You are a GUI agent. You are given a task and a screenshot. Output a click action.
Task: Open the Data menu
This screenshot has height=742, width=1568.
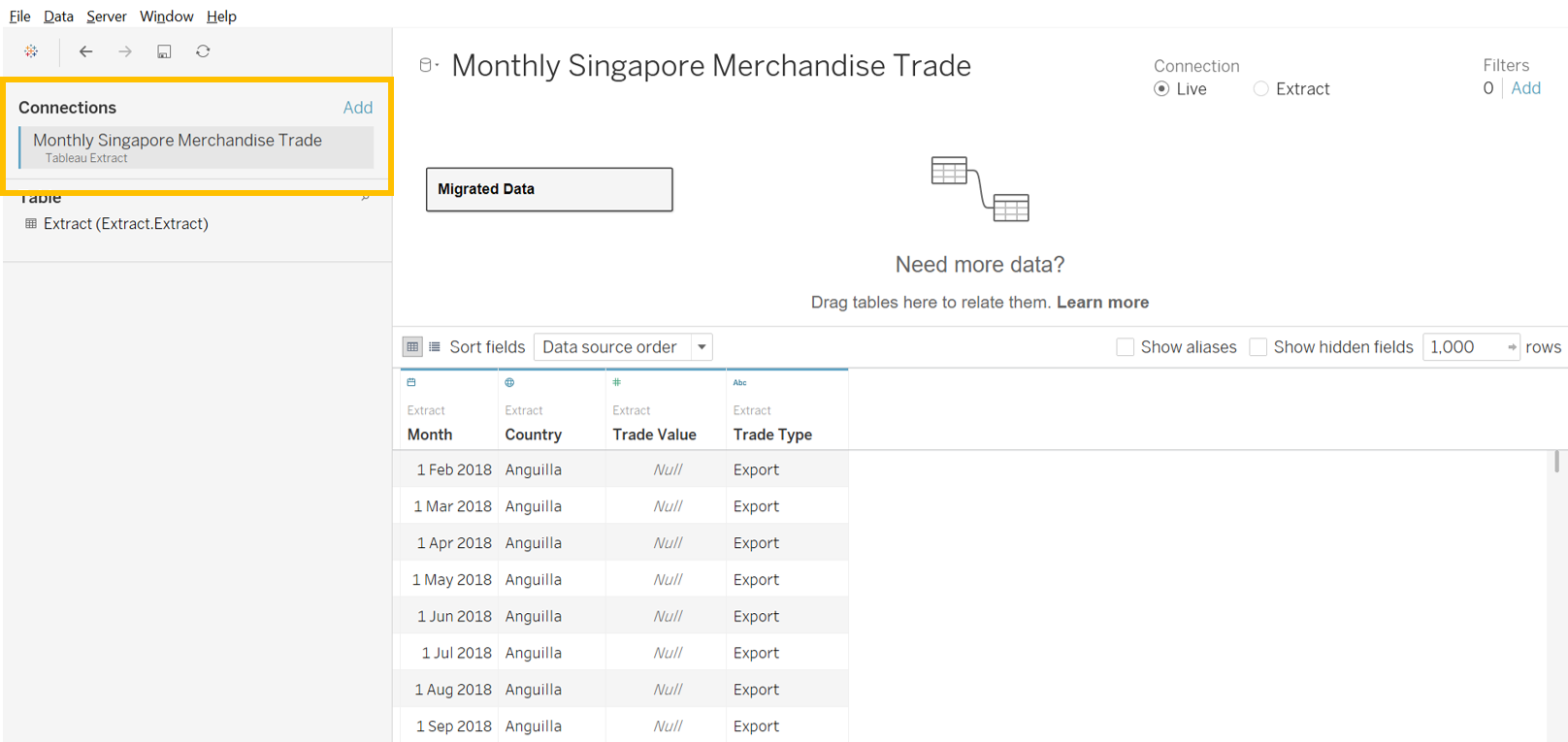click(x=58, y=16)
